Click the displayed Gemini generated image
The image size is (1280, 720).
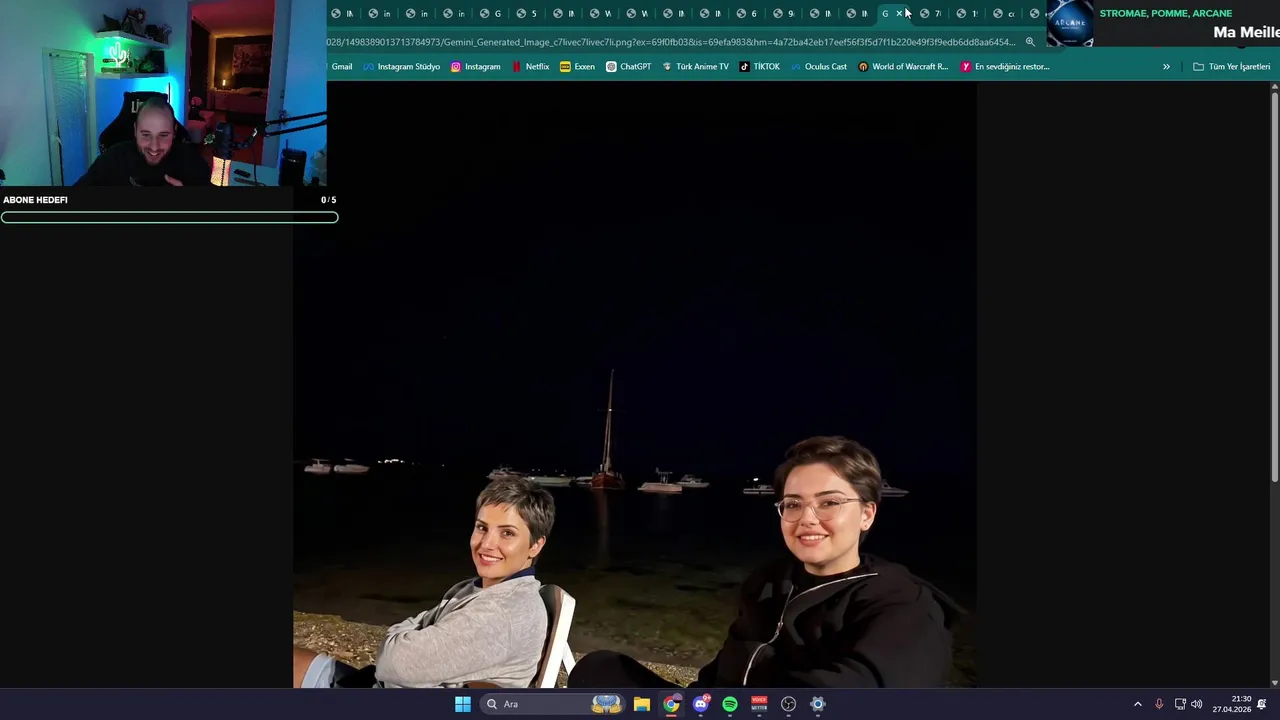634,385
